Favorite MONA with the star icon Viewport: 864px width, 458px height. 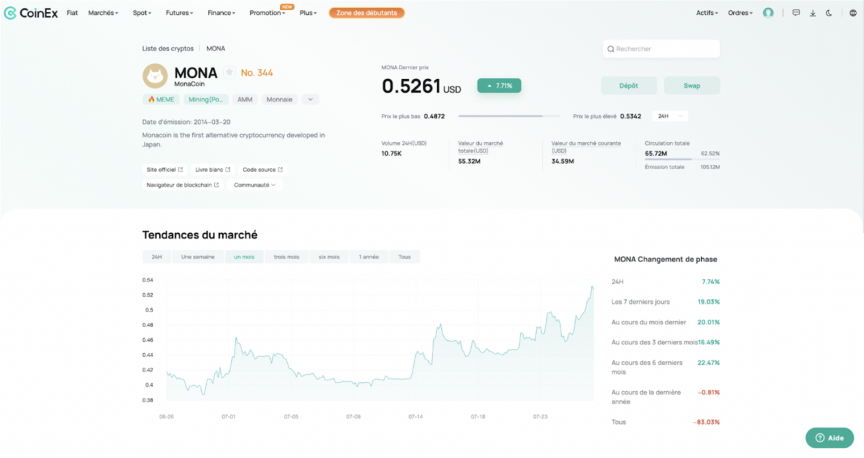(x=229, y=72)
